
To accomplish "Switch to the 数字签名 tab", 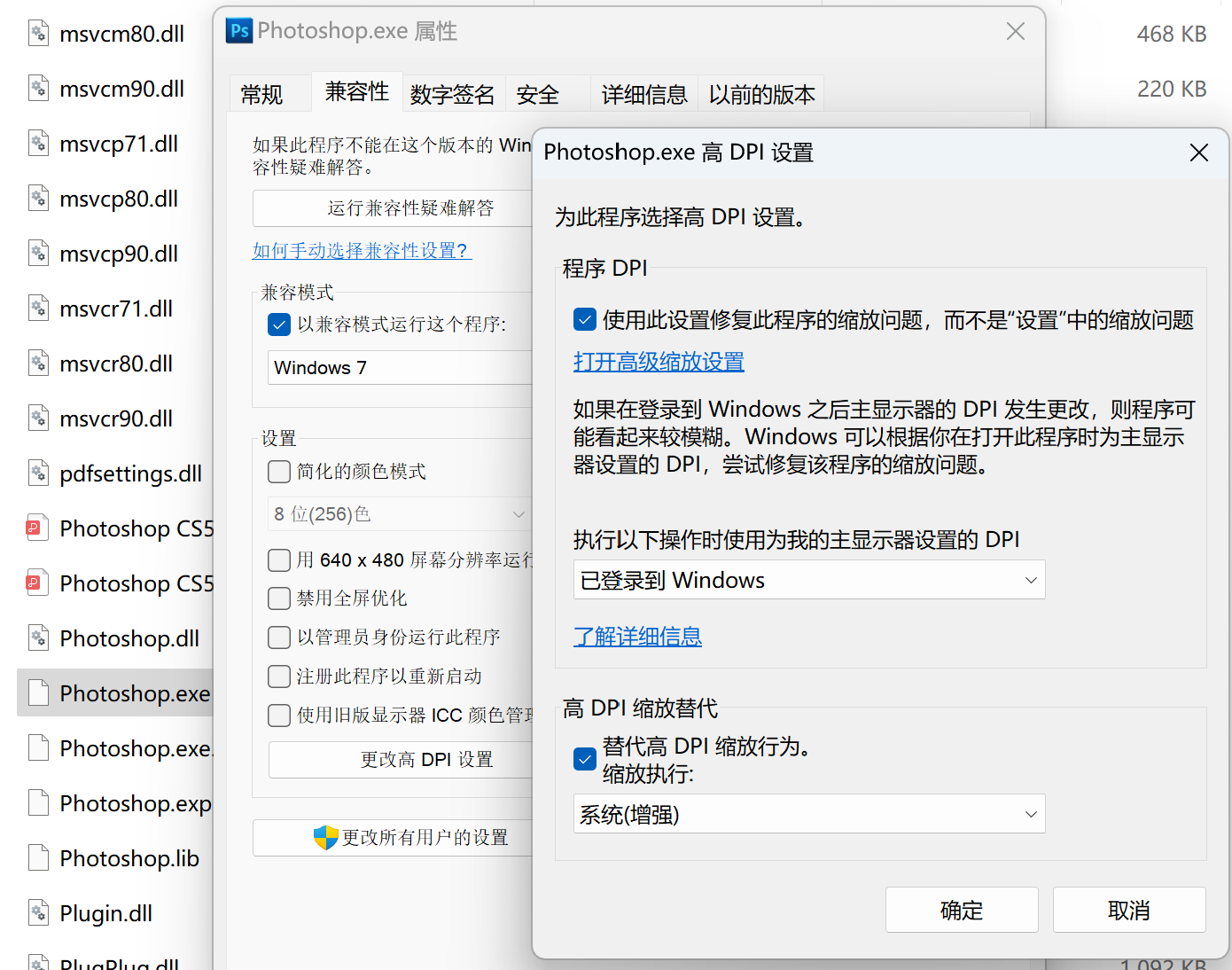I will point(452,94).
